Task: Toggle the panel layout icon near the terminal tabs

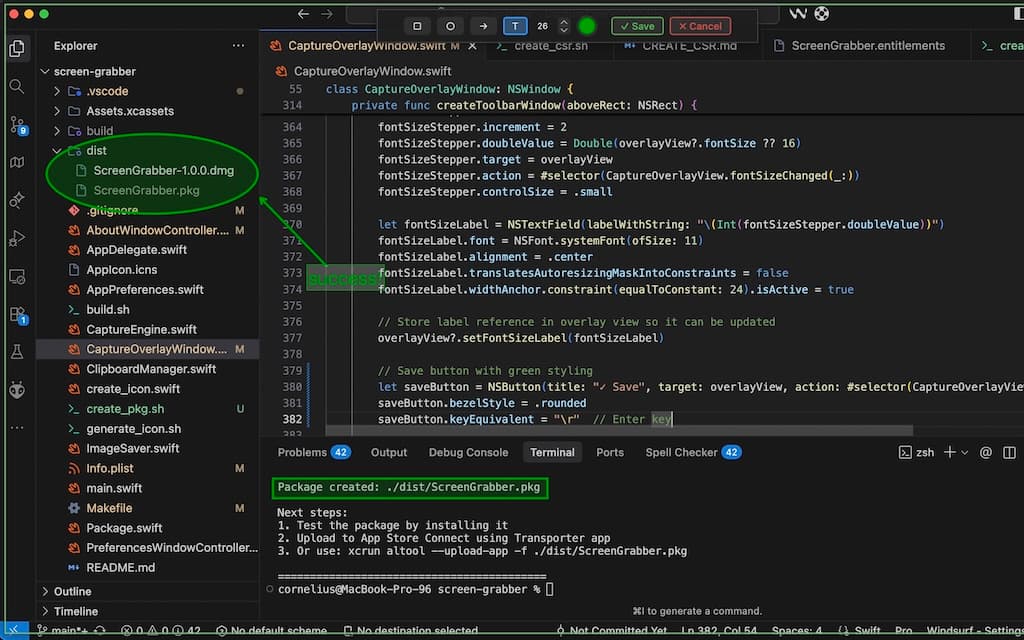Action: pyautogui.click(x=1011, y=451)
